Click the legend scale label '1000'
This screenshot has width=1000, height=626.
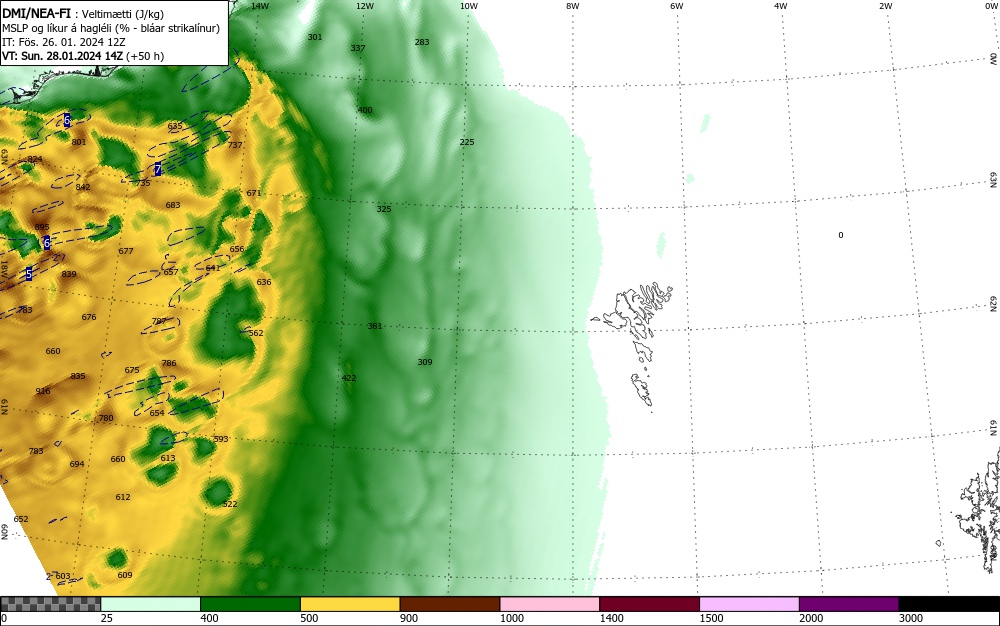pyautogui.click(x=512, y=618)
